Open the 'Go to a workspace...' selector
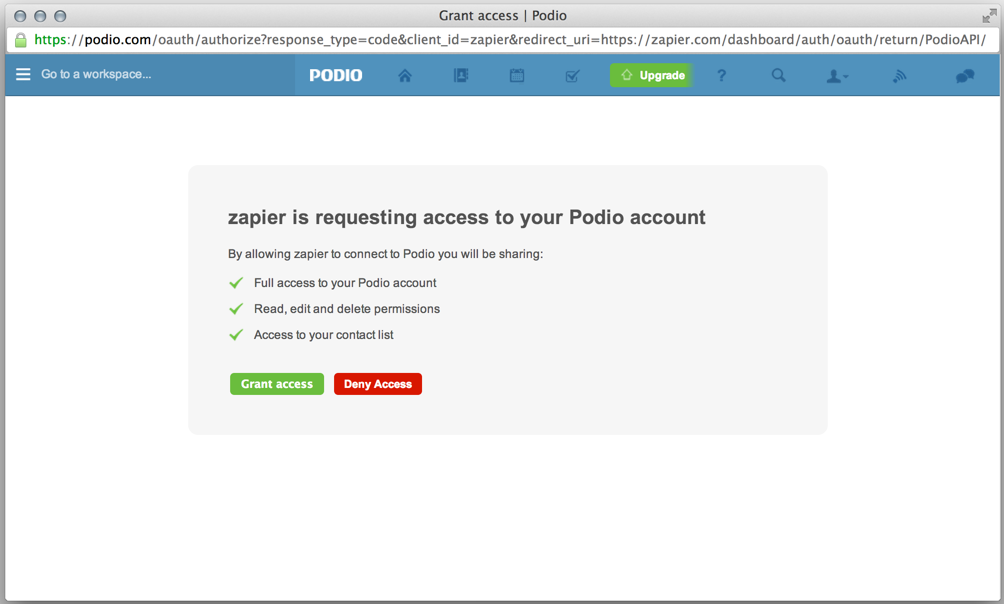The image size is (1004, 604). 96,74
